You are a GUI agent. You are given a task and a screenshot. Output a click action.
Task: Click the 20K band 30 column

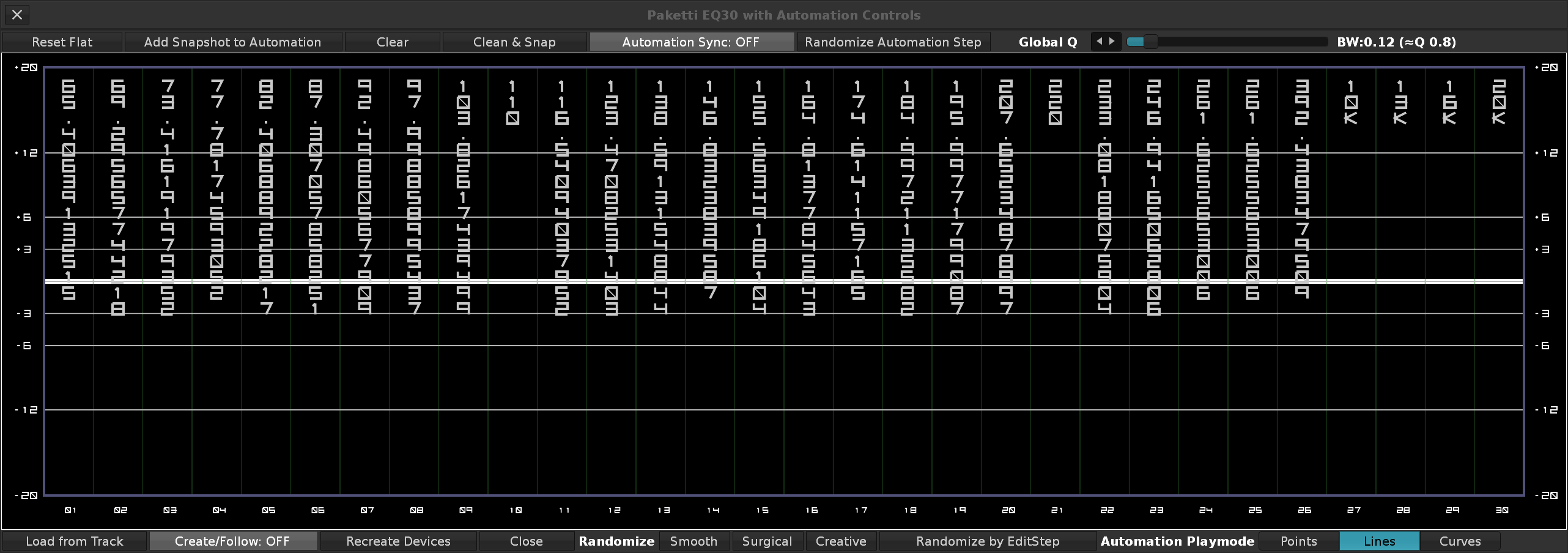(1499, 281)
